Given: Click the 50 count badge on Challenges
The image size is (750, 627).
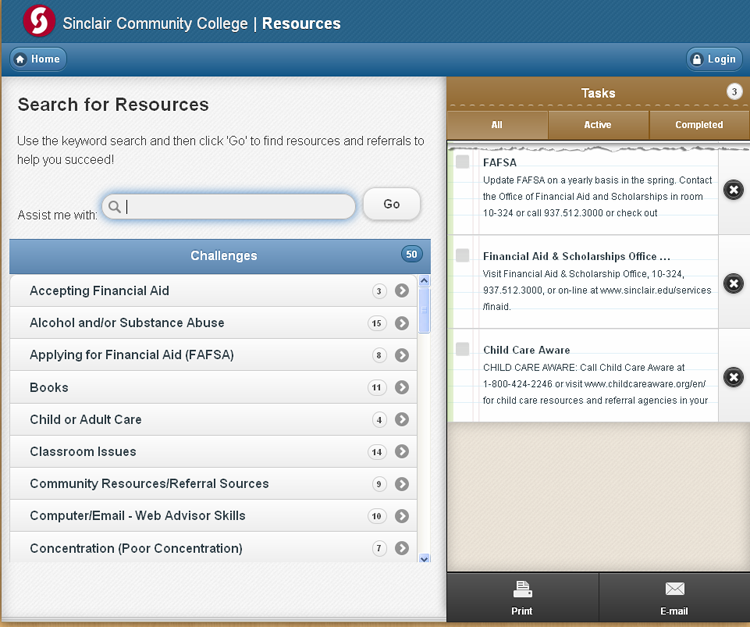Looking at the screenshot, I should (412, 254).
